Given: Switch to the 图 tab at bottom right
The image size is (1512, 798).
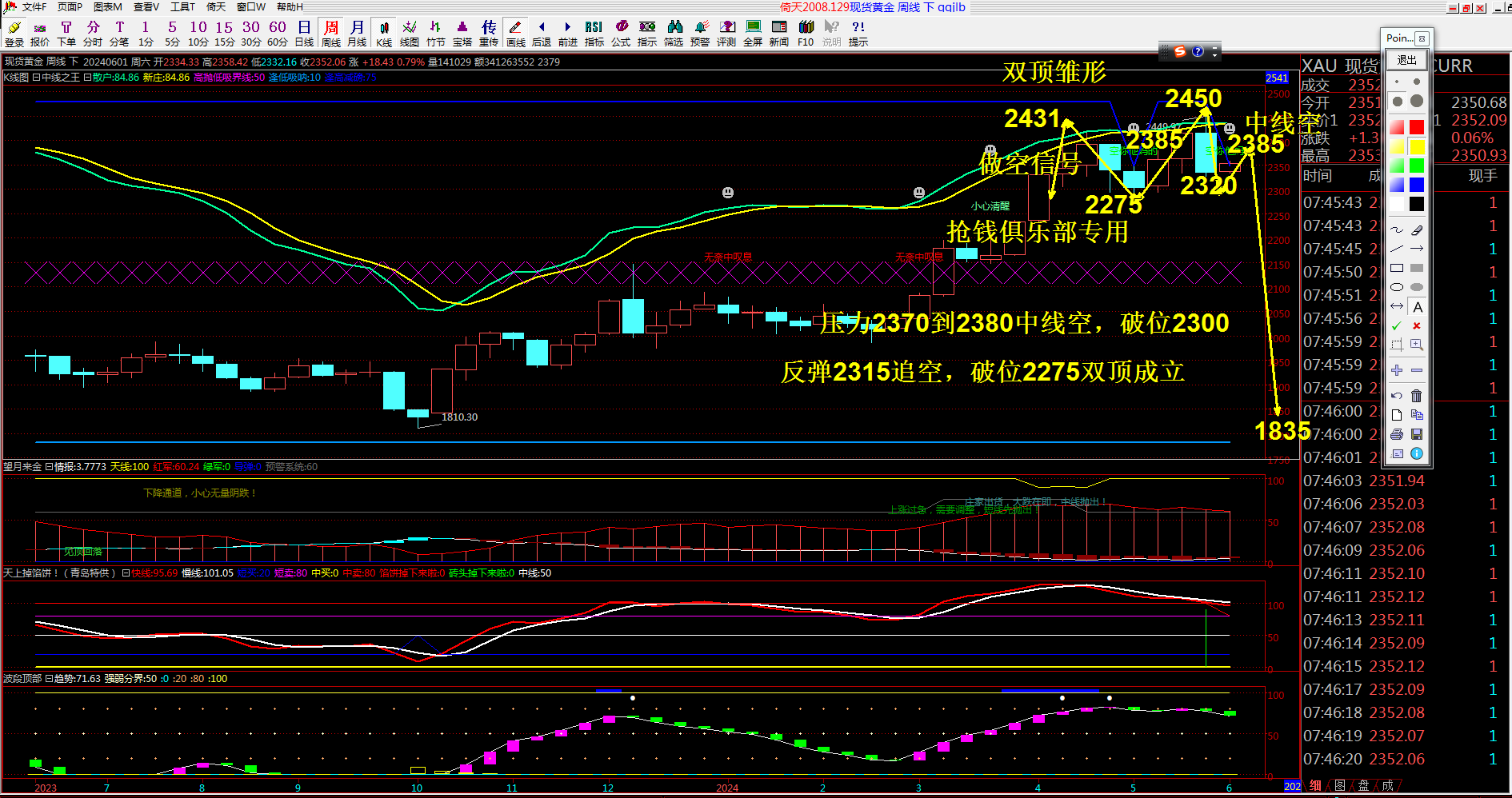Looking at the screenshot, I should click(1338, 786).
